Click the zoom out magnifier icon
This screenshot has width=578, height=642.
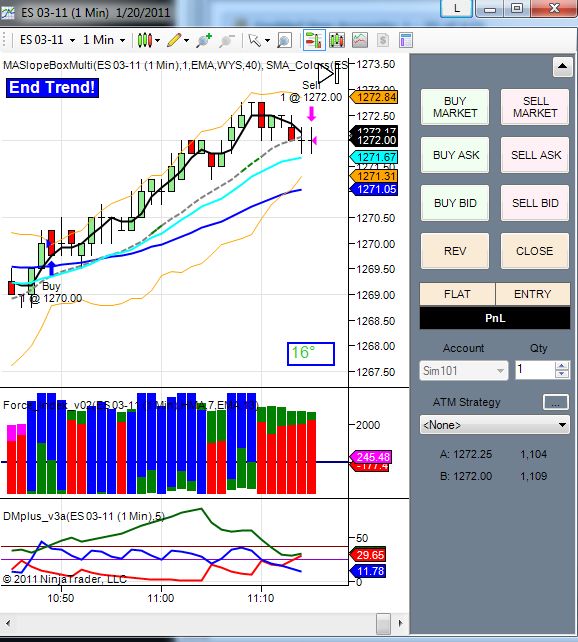coord(226,40)
